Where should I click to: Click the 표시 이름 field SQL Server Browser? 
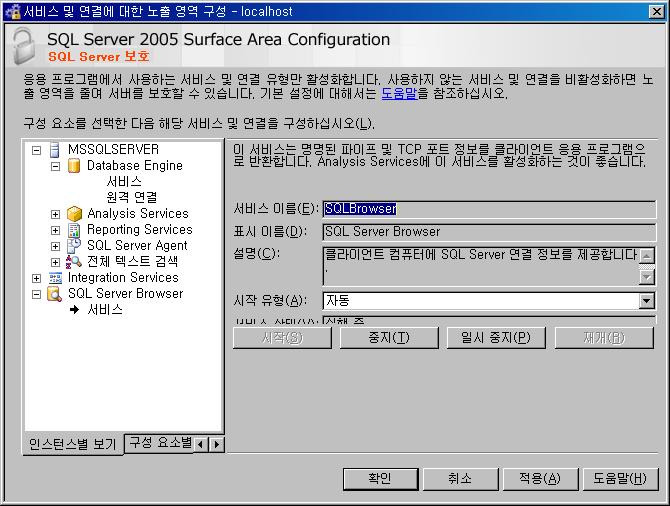(489, 232)
